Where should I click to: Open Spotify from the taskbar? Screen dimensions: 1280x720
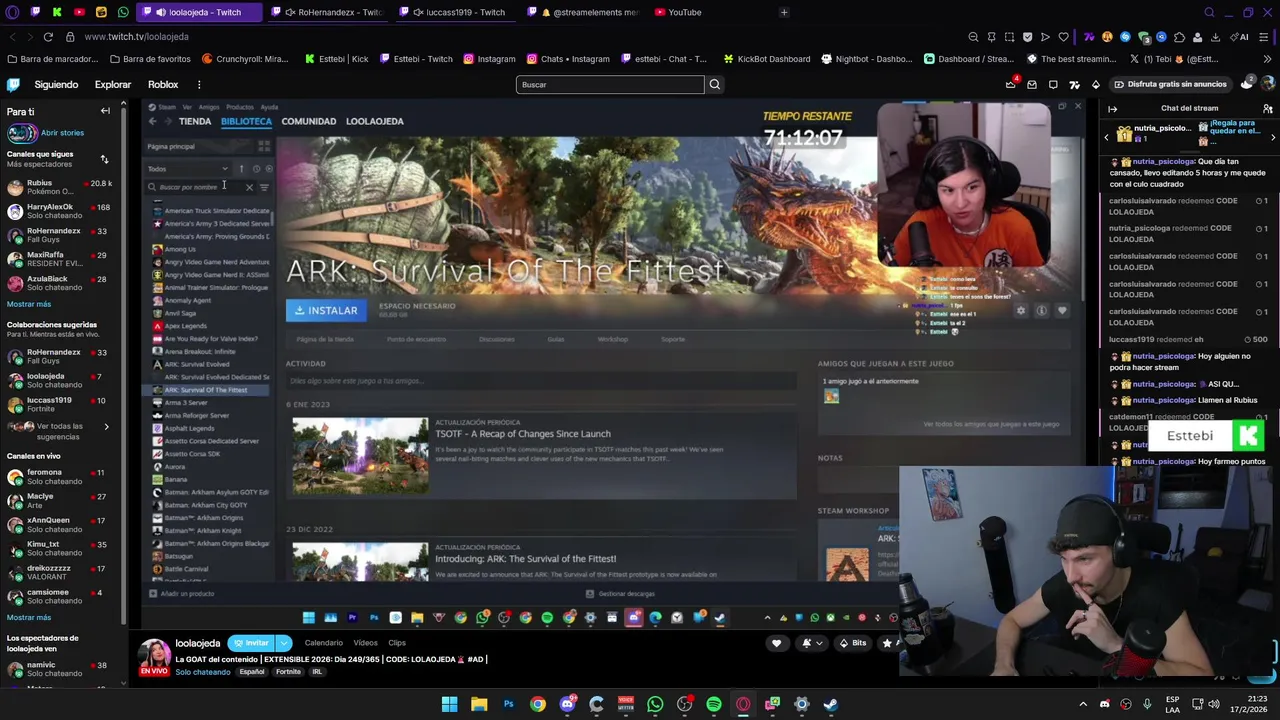click(x=714, y=704)
